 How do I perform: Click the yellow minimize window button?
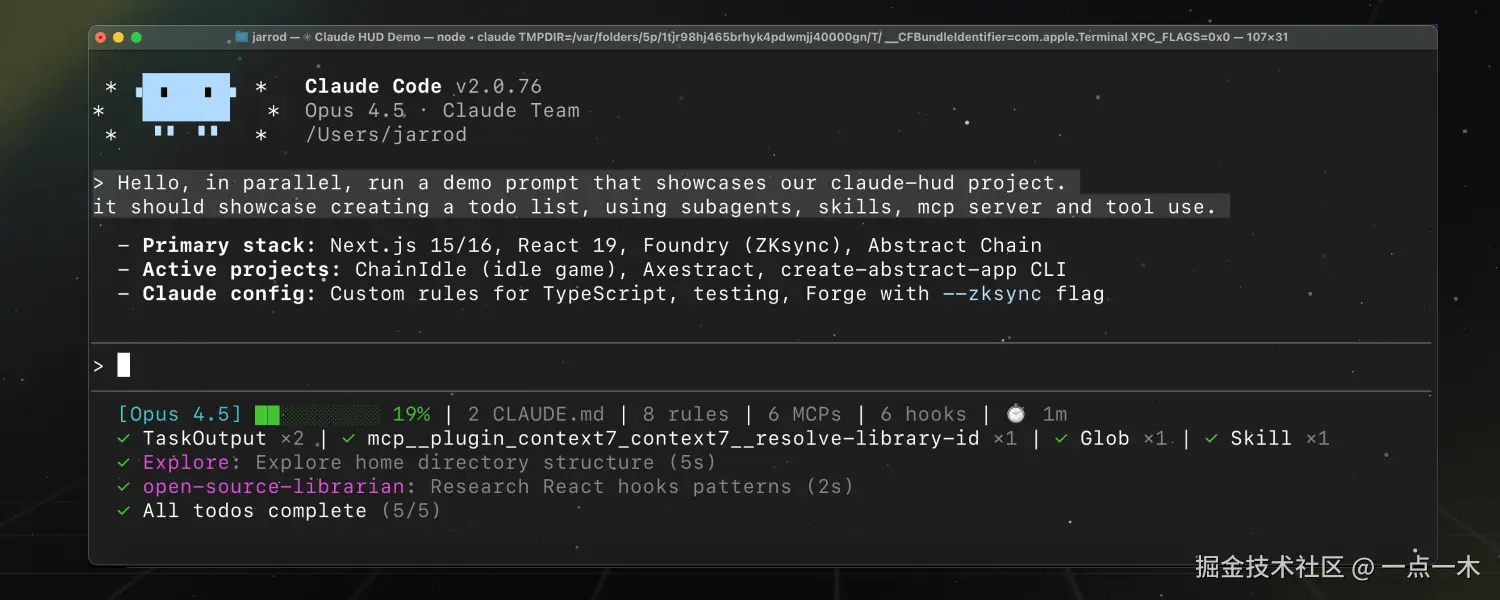118,37
